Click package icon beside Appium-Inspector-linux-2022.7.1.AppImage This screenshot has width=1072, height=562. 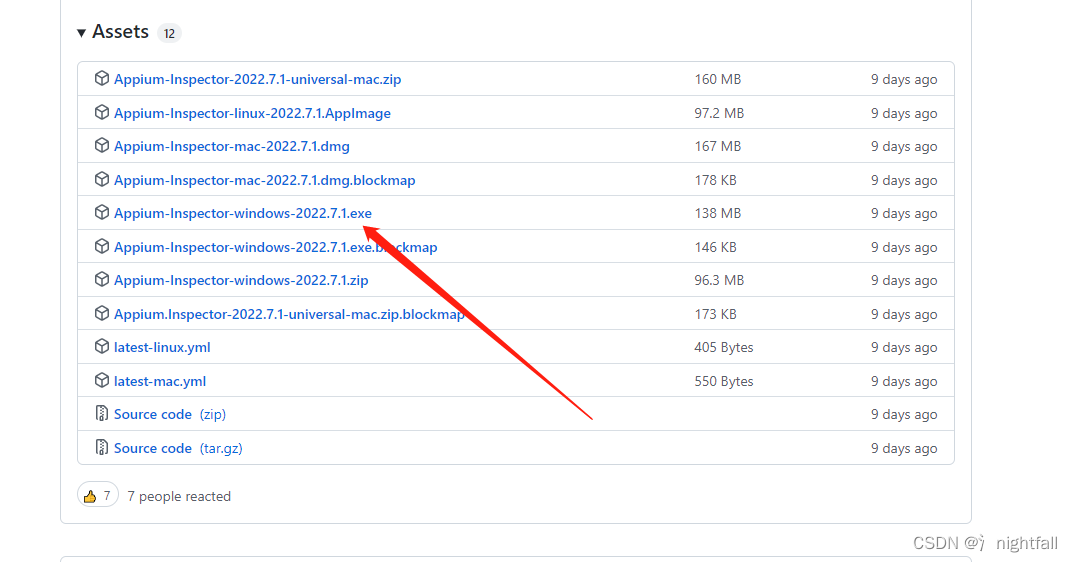[x=102, y=112]
